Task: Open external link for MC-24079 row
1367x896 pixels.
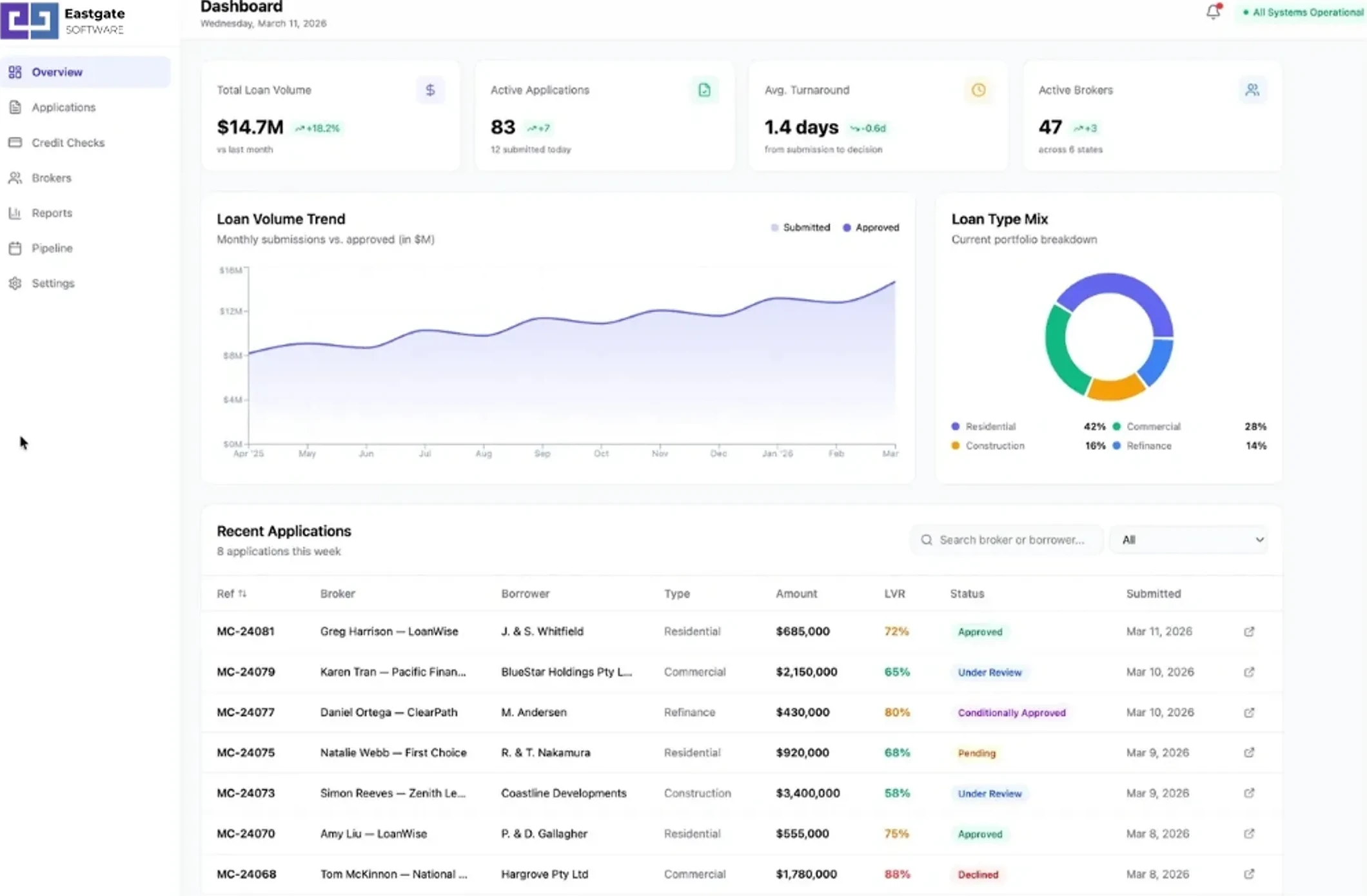Action: [x=1249, y=672]
